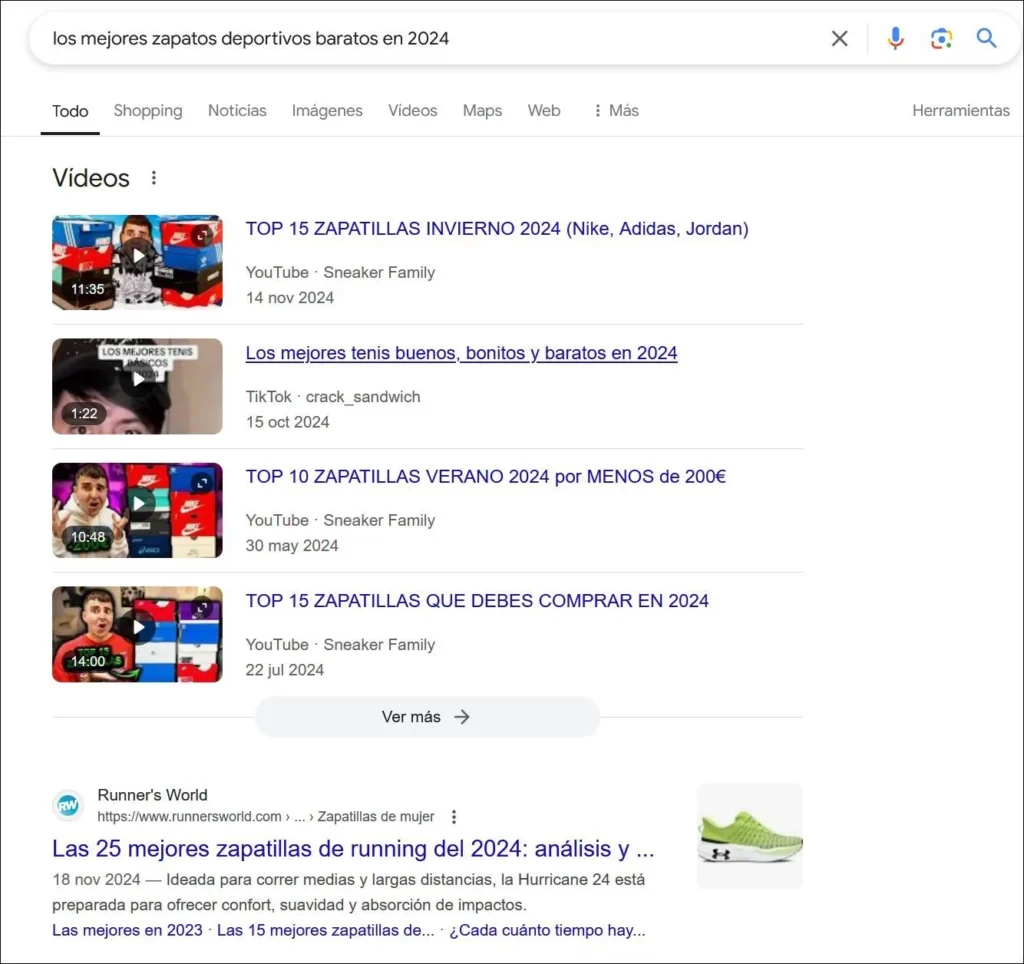The width and height of the screenshot is (1024, 964).
Task: Open the Las 15 mejores zapatillas de... sitelink
Action: click(325, 930)
